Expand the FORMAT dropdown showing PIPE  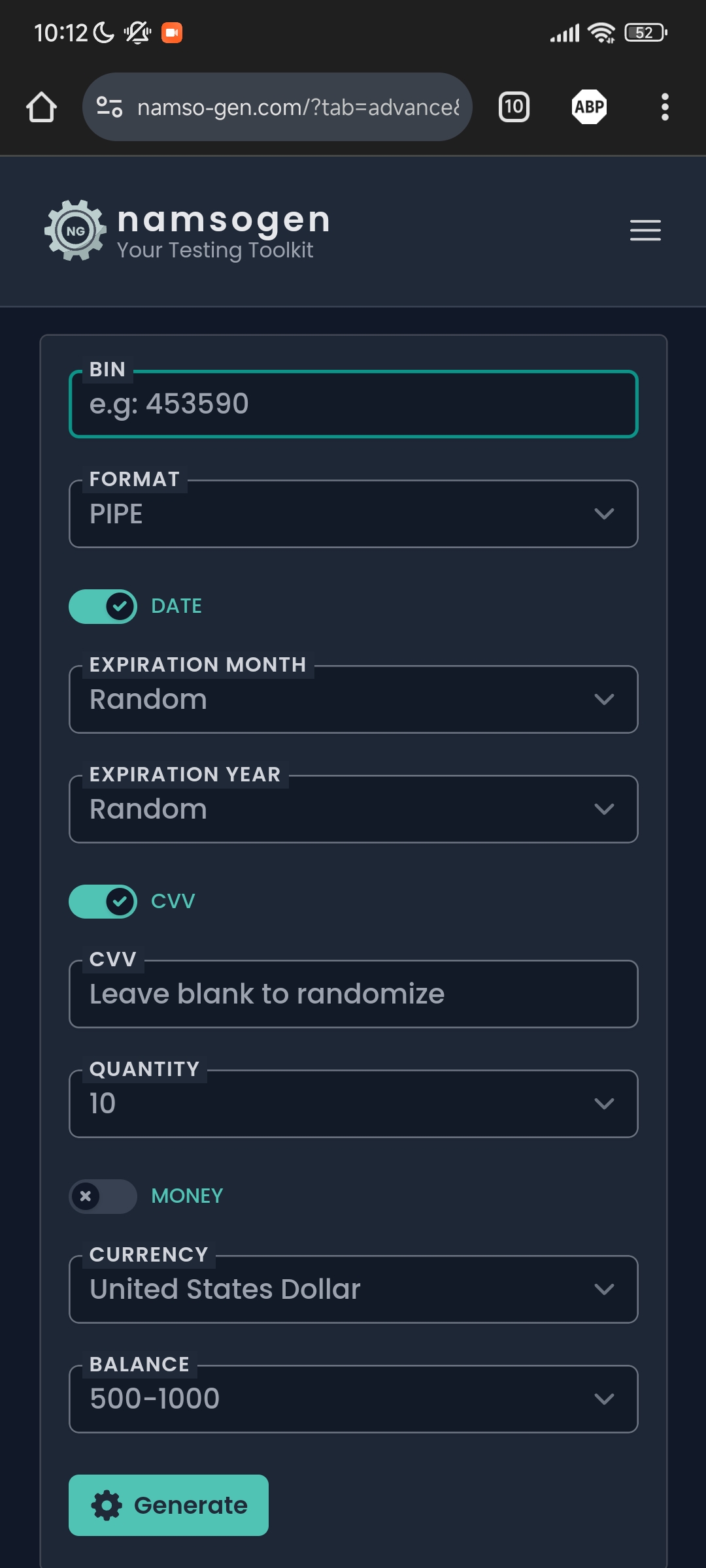click(353, 514)
